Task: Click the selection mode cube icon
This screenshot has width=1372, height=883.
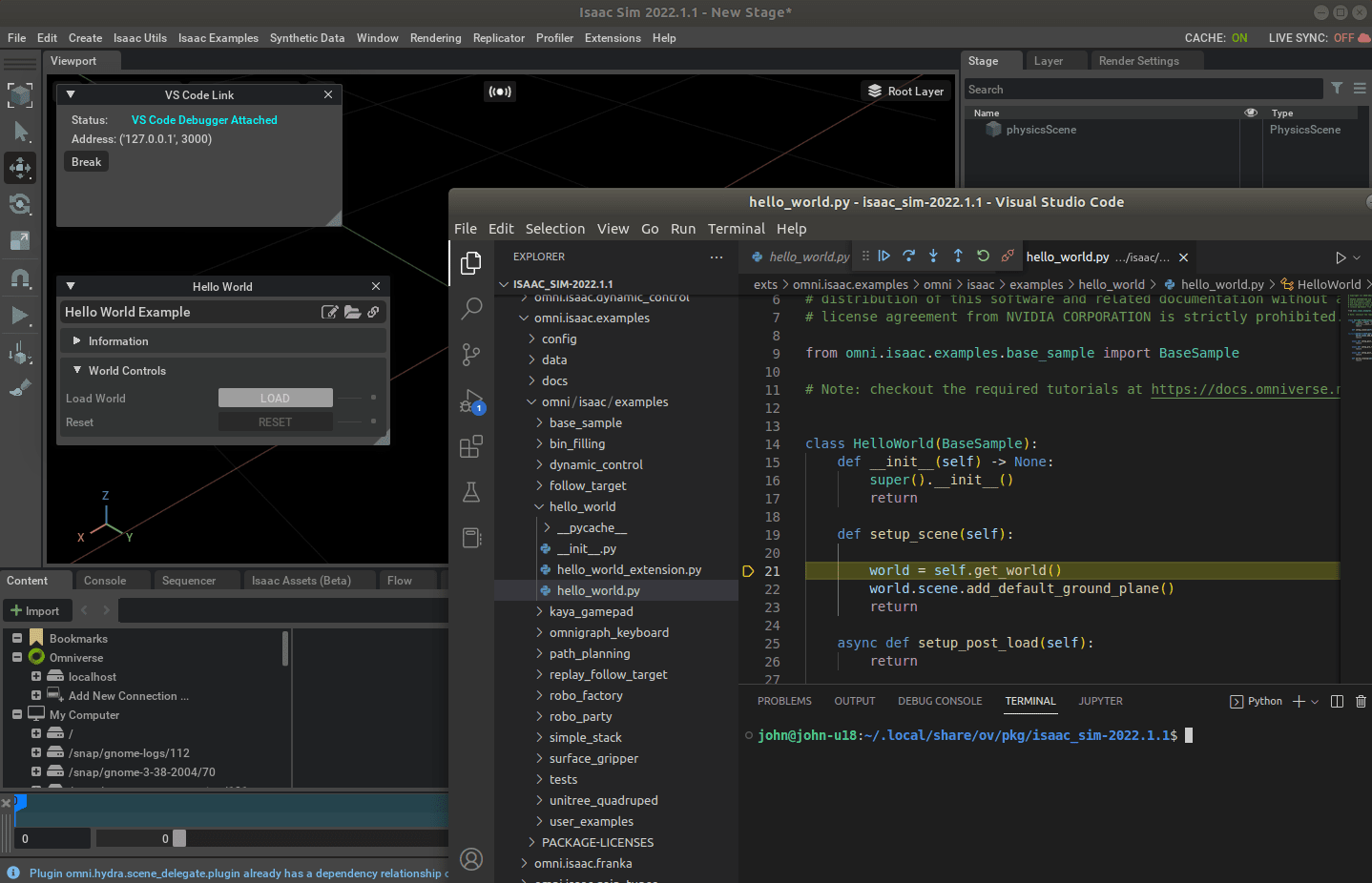Action: [x=20, y=94]
